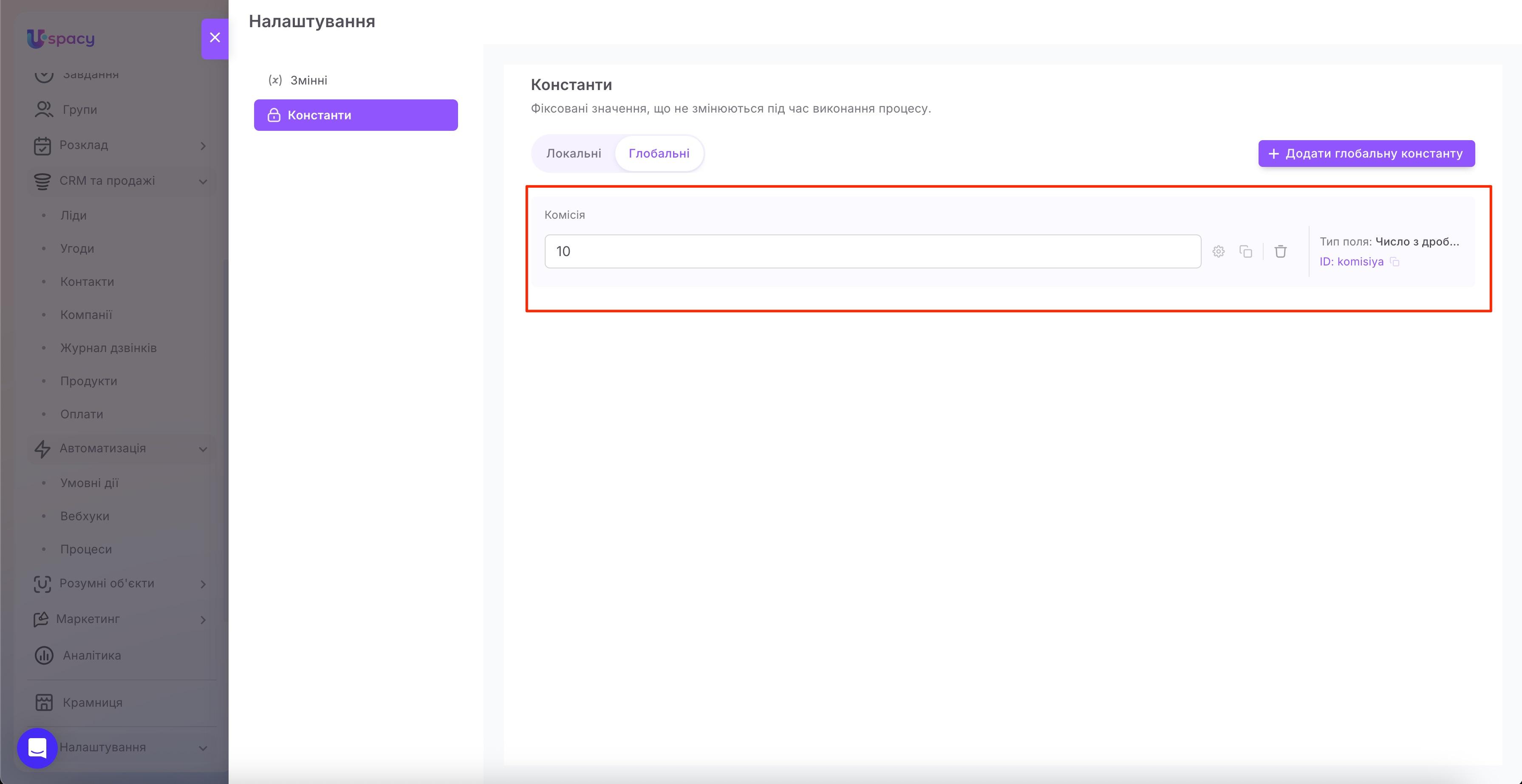Screen dimensions: 1522x784
Task: Click the (x) icon beside Змінні
Action: 275,80
